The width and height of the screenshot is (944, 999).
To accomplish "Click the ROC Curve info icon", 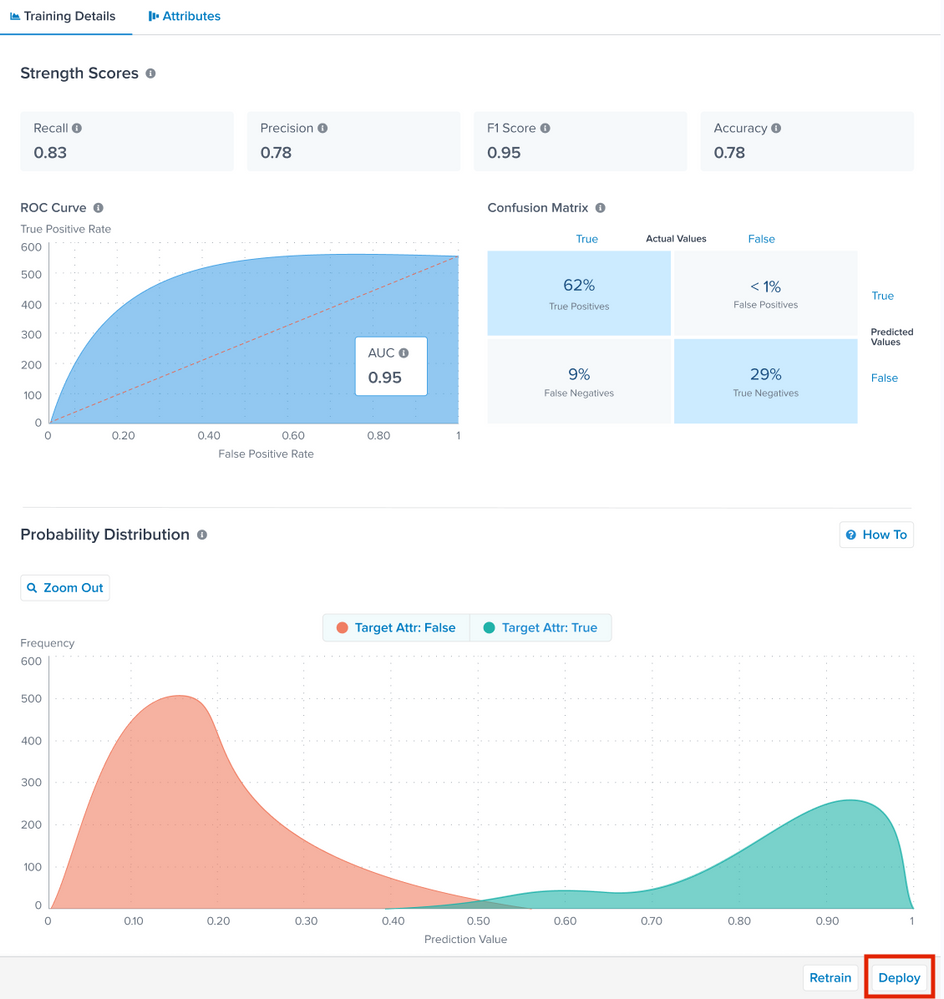I will pos(98,208).
